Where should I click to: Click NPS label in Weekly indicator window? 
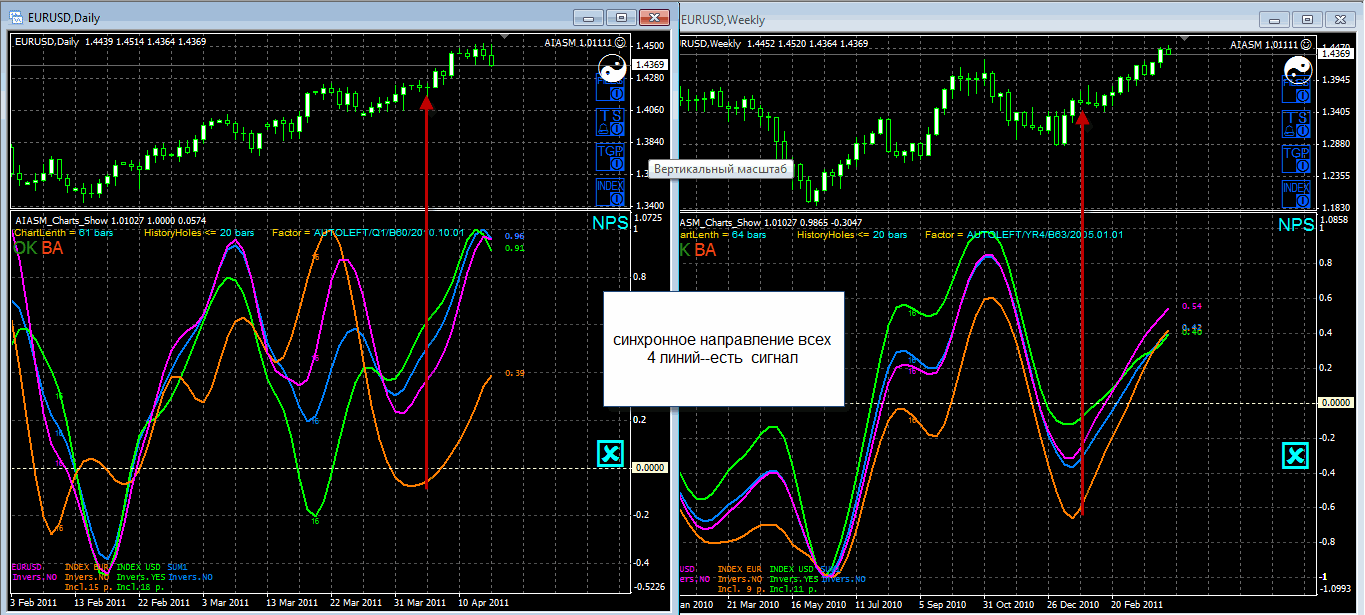pos(1296,224)
